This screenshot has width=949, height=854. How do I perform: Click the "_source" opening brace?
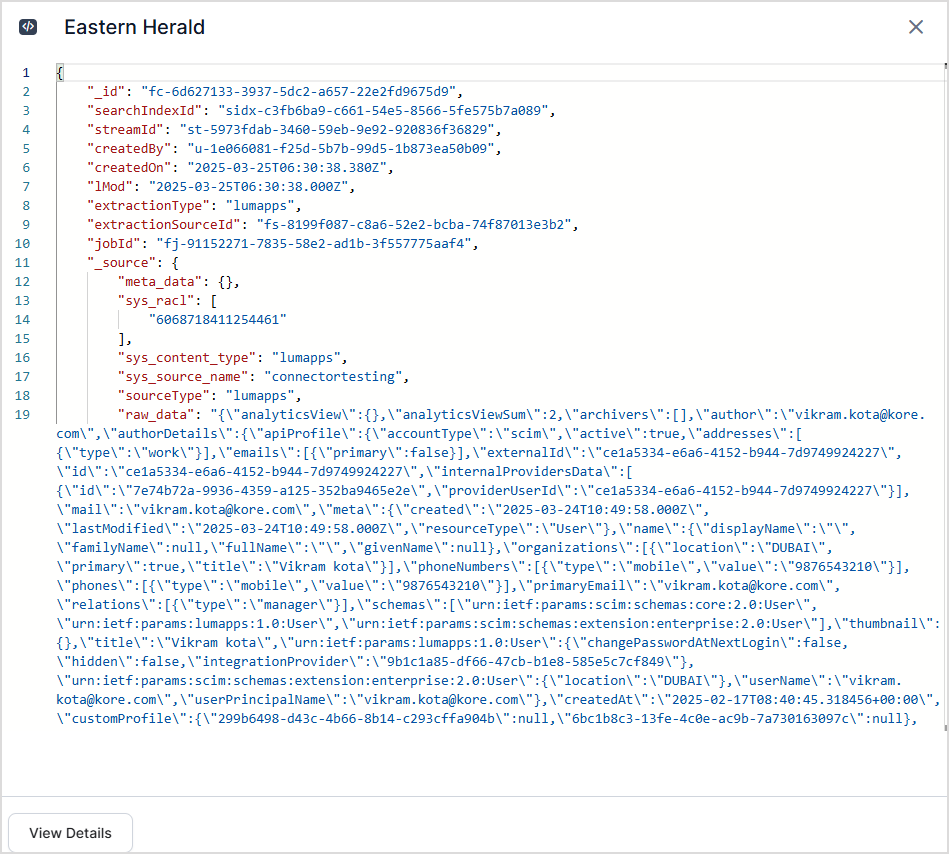173,263
